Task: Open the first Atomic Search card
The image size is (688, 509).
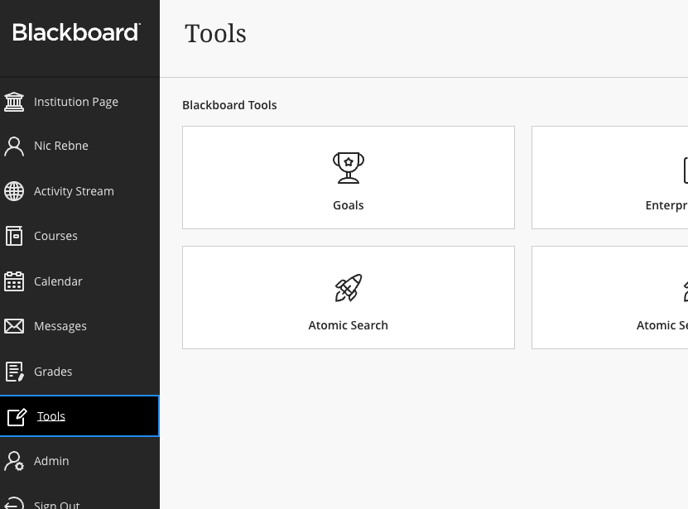Action: (348, 298)
